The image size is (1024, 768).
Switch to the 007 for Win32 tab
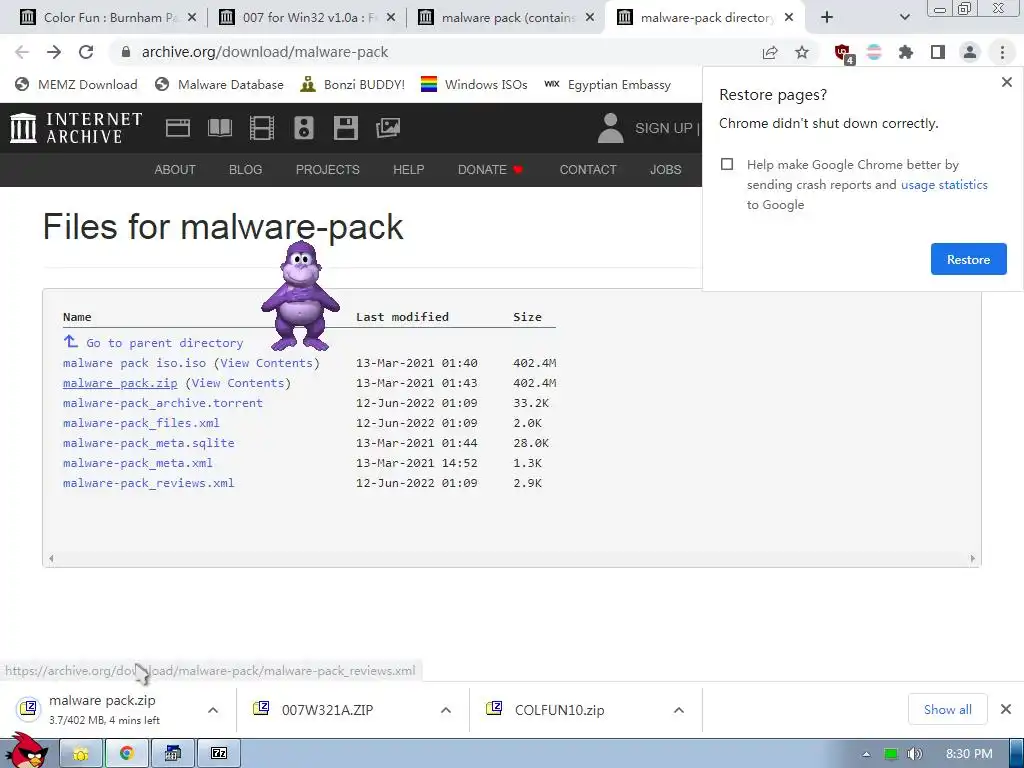[307, 18]
